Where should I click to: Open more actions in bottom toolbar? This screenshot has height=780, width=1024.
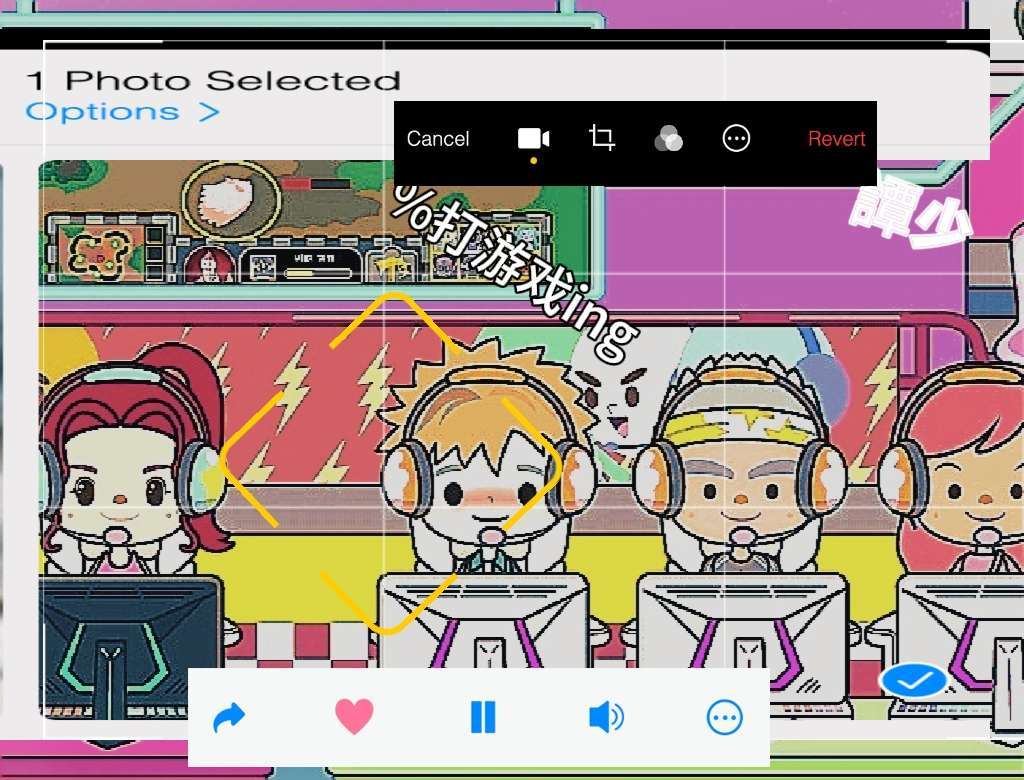(x=724, y=717)
